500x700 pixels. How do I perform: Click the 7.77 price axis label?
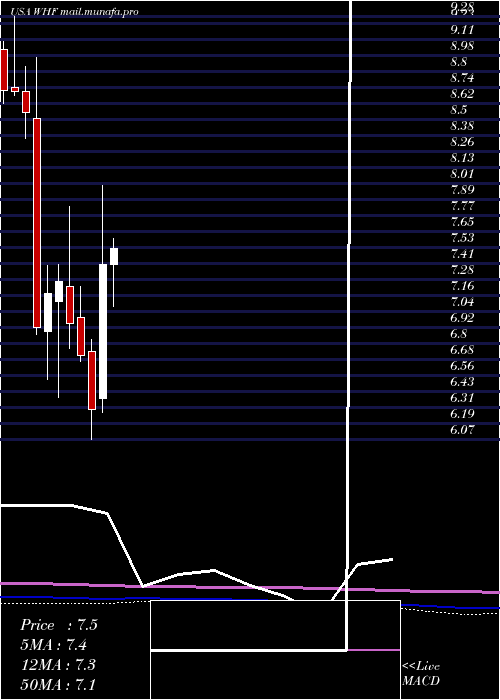click(x=462, y=206)
